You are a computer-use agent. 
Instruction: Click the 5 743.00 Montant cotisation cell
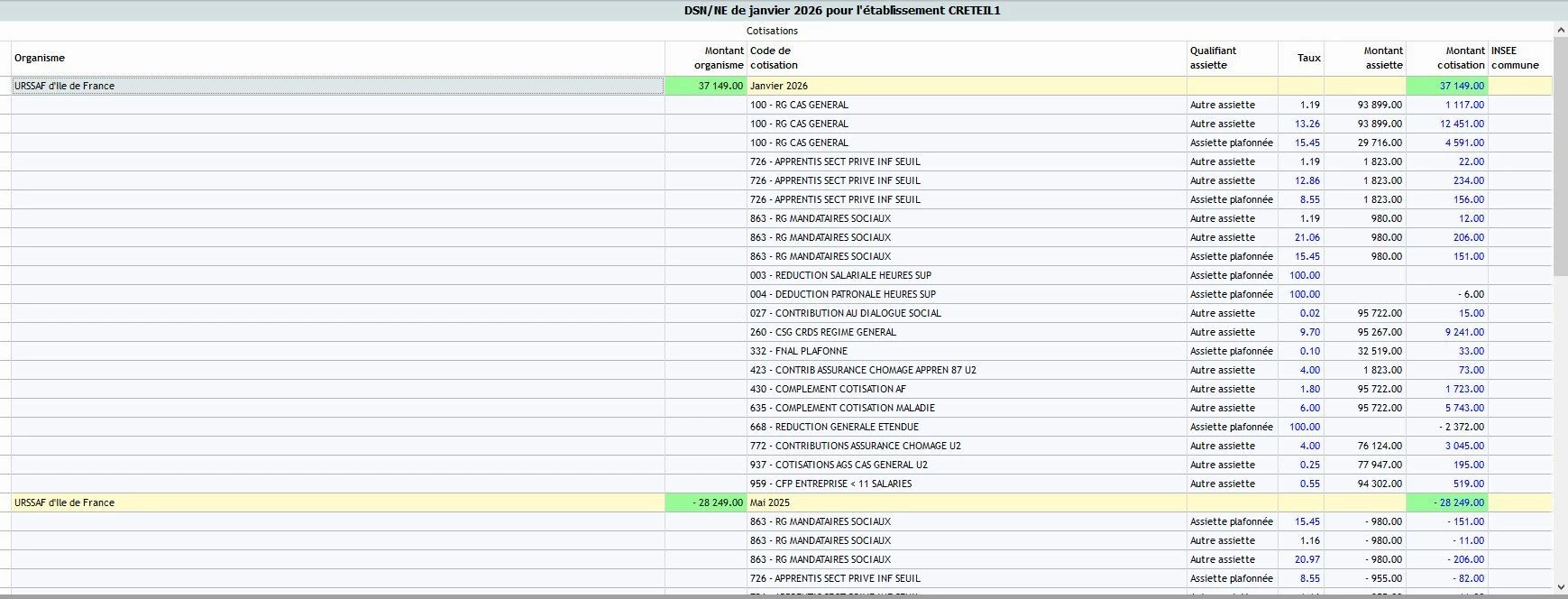coord(1447,408)
